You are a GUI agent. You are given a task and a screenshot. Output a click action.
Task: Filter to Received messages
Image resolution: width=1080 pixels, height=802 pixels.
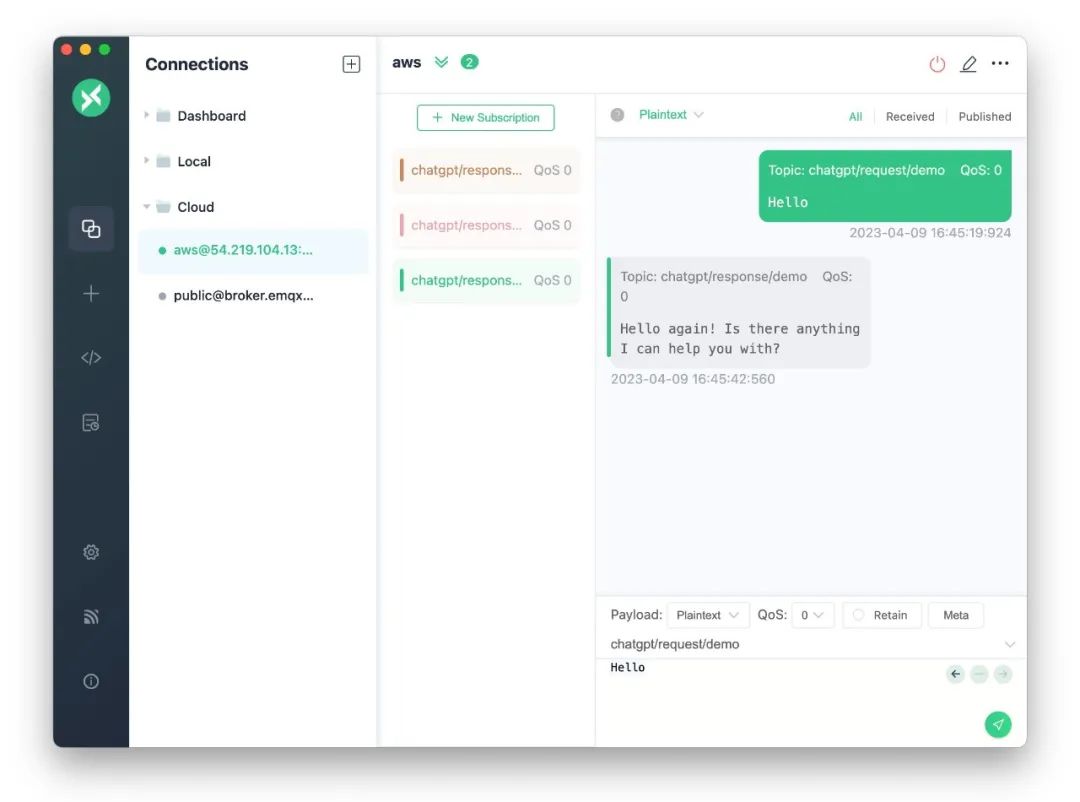point(910,116)
